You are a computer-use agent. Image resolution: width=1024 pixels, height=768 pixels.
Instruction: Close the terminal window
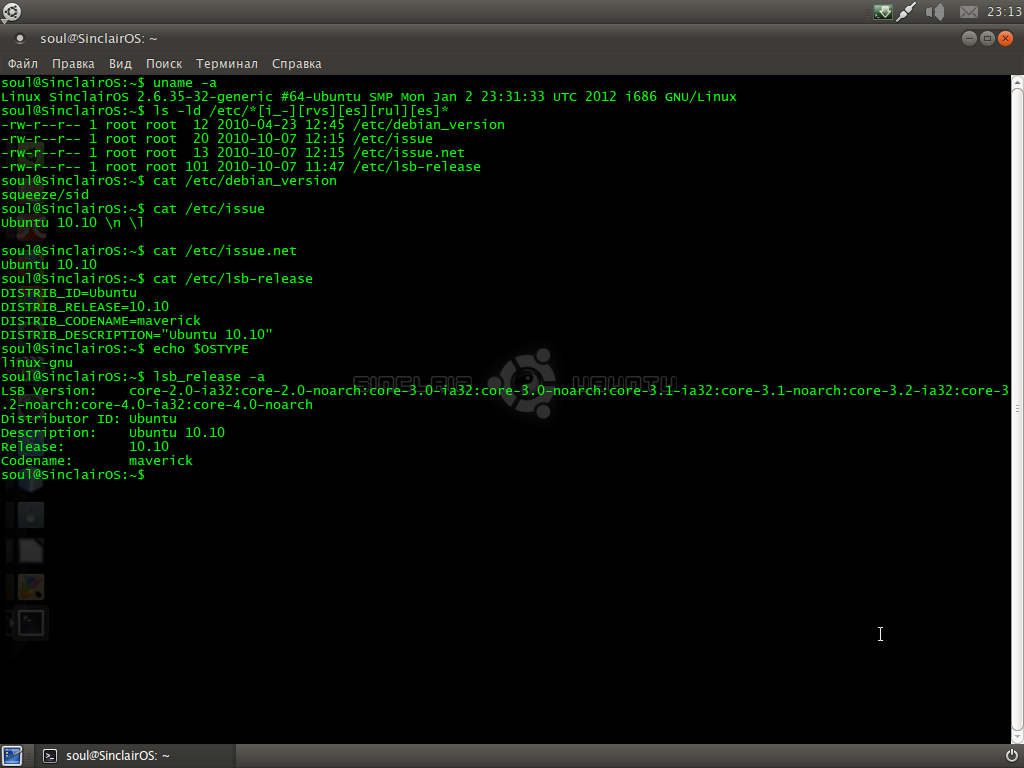click(x=1006, y=39)
